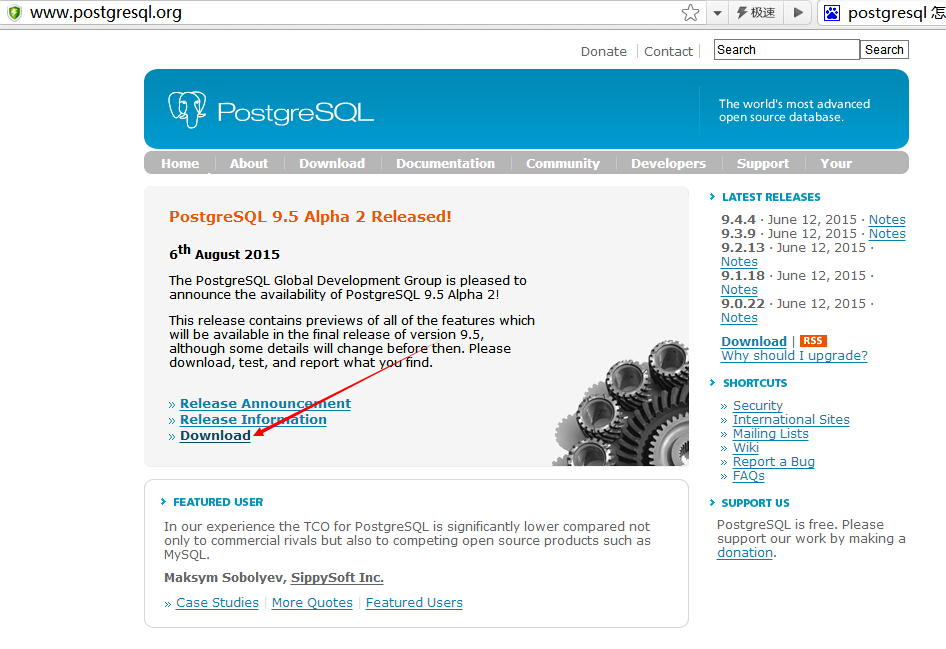The width and height of the screenshot is (946, 649).
Task: Open the Case Studies link
Action: click(217, 603)
